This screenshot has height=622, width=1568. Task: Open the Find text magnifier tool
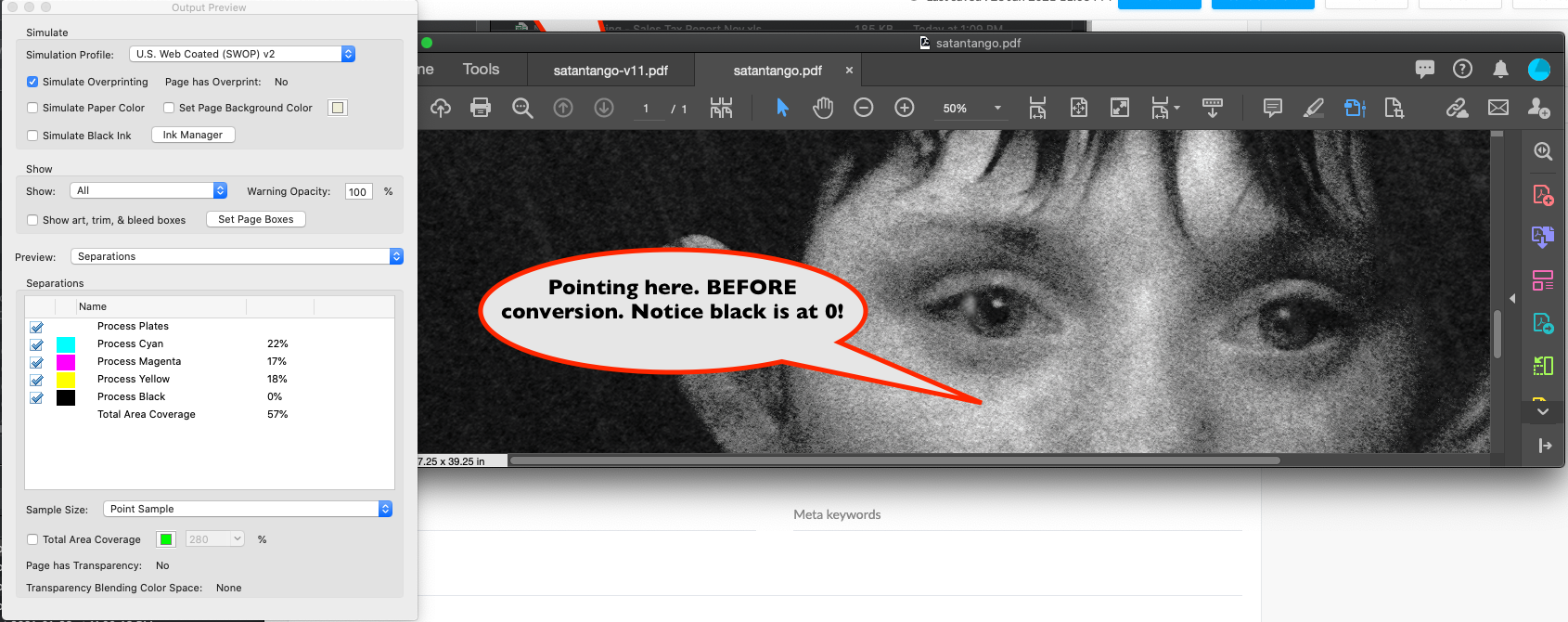click(x=522, y=108)
